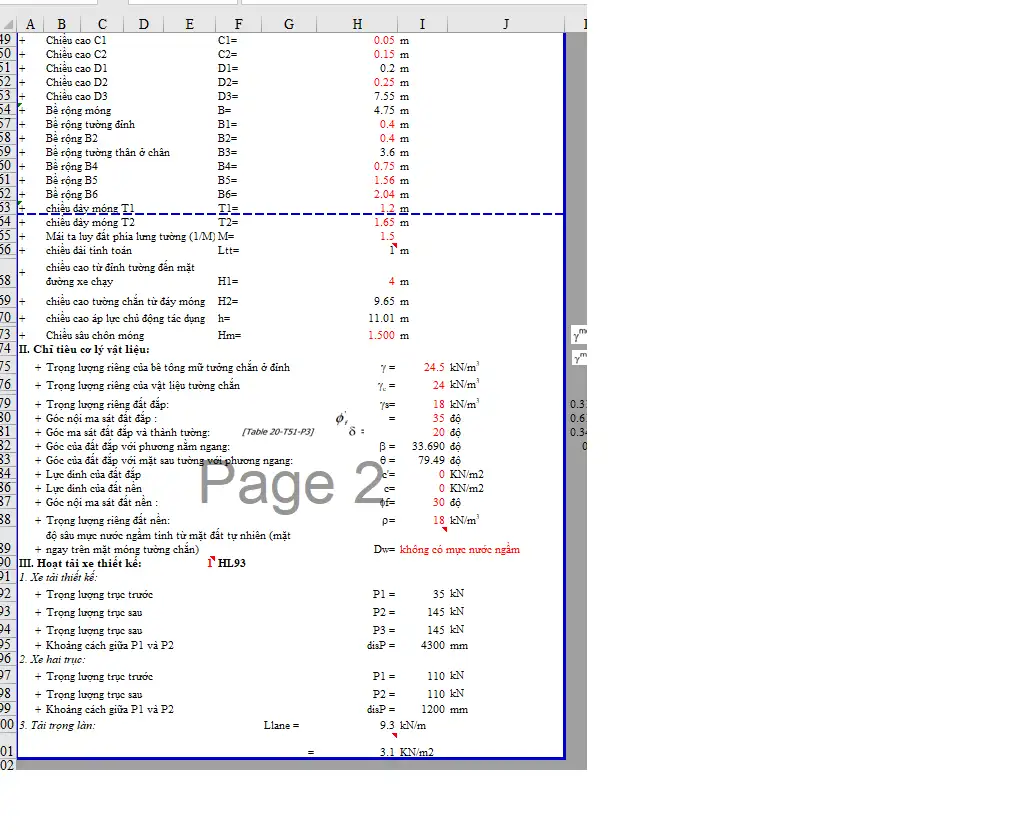The width and height of the screenshot is (1036, 840).
Task: Click the row 75 header
Action: [x=7, y=367]
